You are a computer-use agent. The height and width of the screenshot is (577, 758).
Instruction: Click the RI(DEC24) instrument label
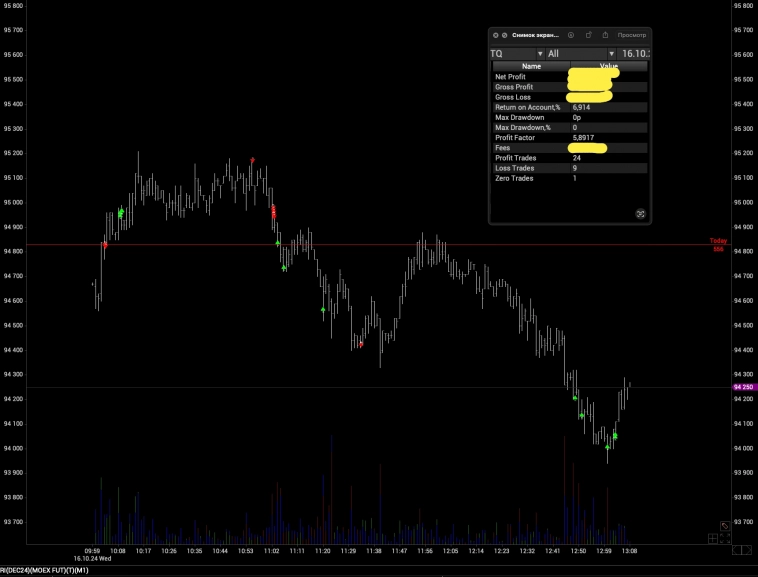[x=44, y=570]
